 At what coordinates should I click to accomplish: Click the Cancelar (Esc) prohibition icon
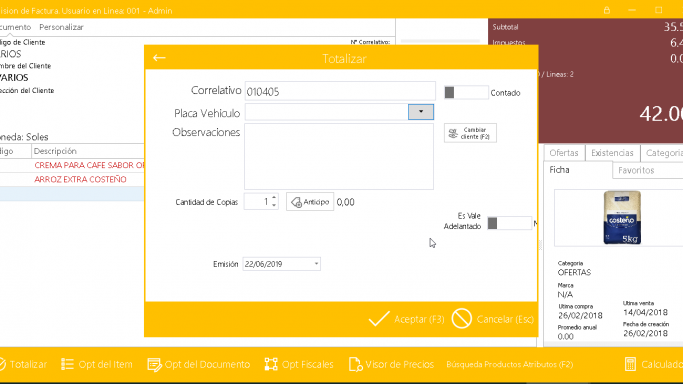click(462, 319)
